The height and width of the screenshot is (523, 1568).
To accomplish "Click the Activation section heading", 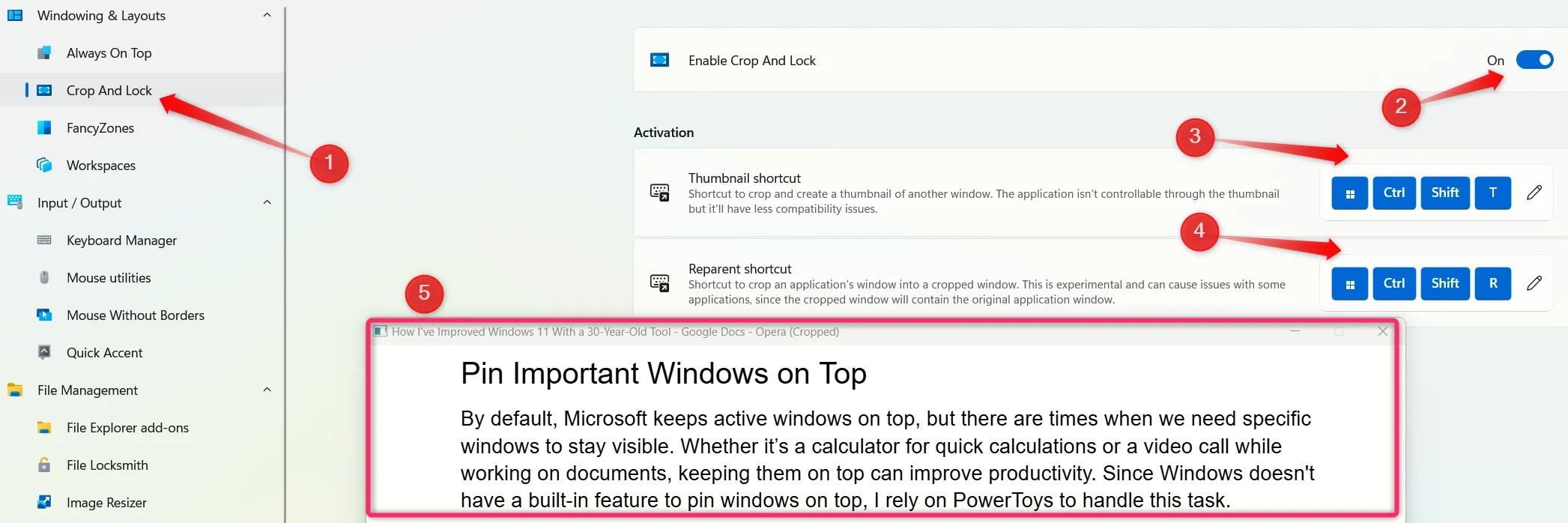I will [664, 133].
